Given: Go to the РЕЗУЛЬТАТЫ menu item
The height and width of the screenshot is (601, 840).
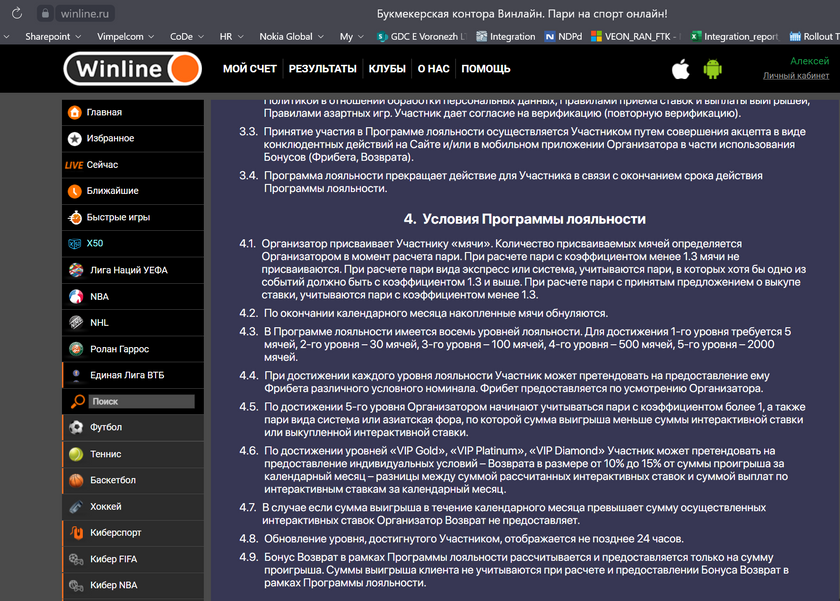Looking at the screenshot, I should (322, 69).
